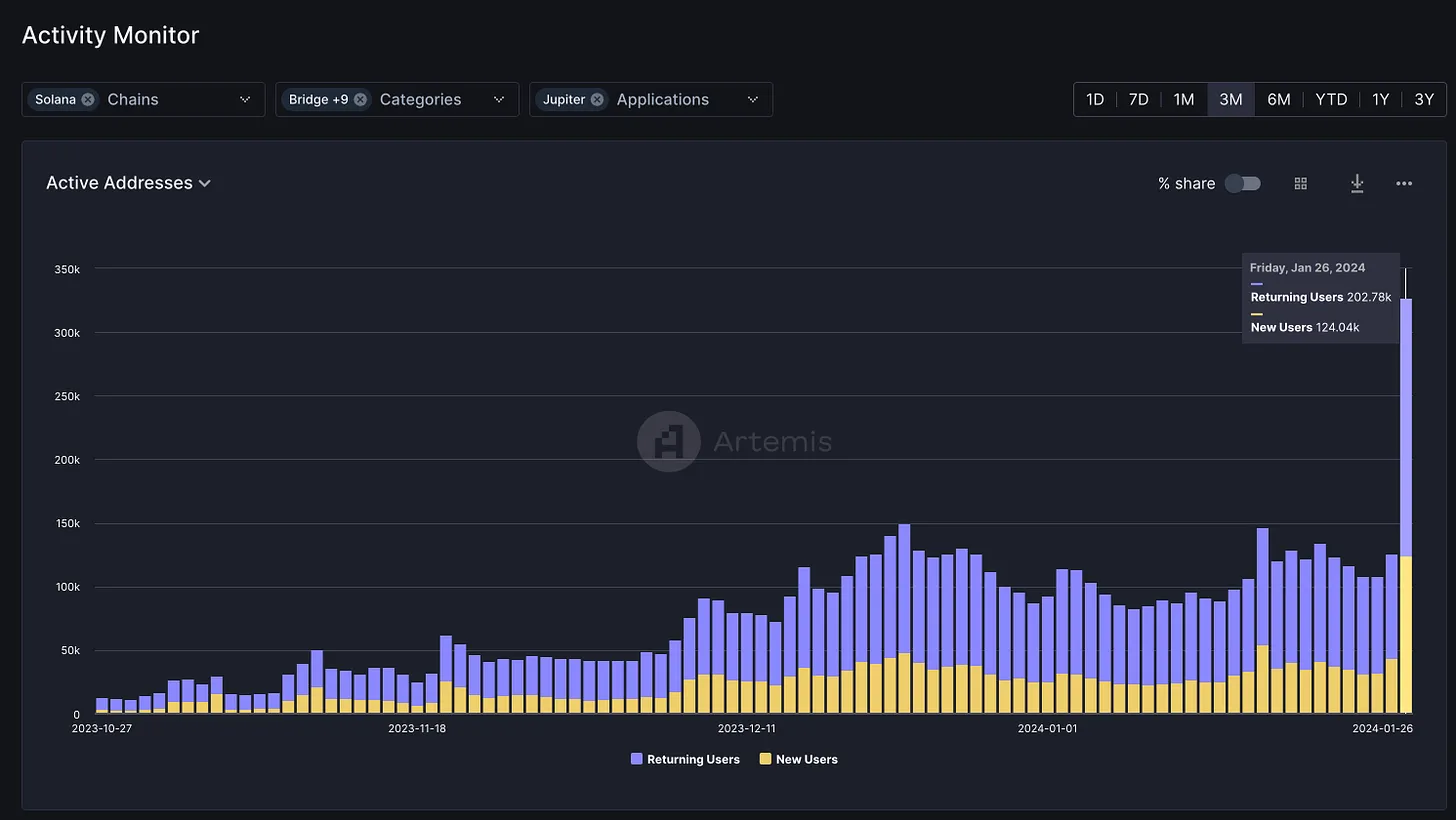Select the 1D time range
The image size is (1456, 820).
tap(1095, 99)
